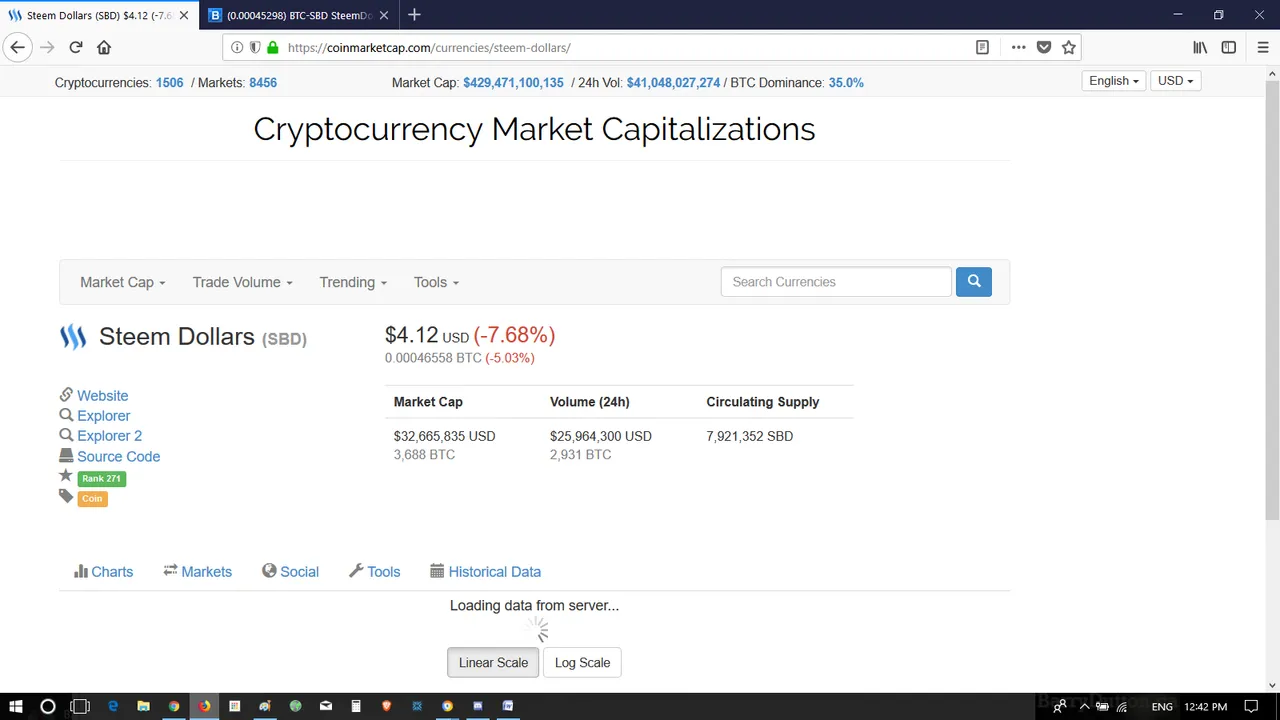Close the BTC-SBD tab
Screen dimensions: 1280x720
tap(383, 15)
